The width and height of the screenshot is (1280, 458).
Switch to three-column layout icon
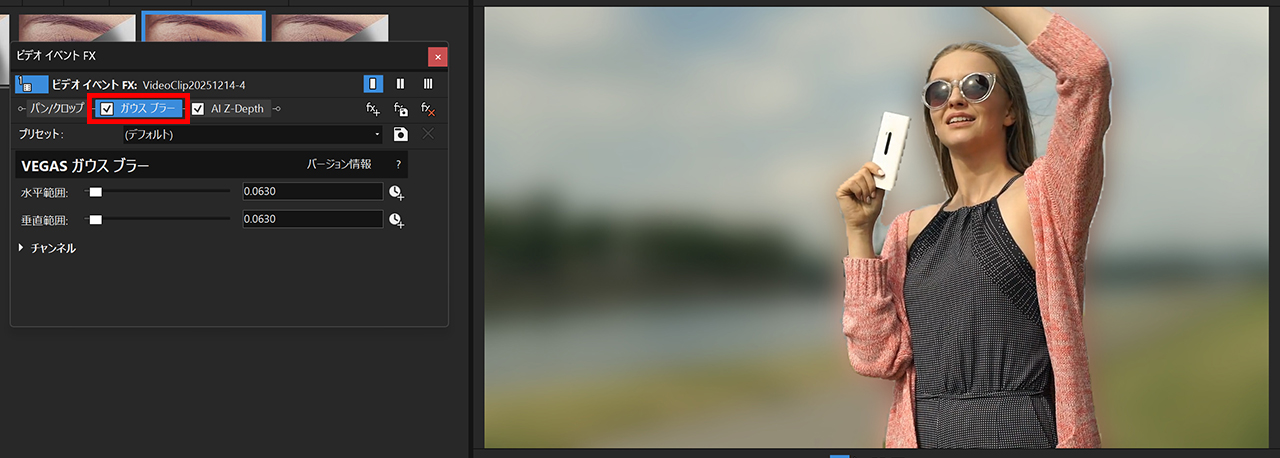pyautogui.click(x=427, y=84)
